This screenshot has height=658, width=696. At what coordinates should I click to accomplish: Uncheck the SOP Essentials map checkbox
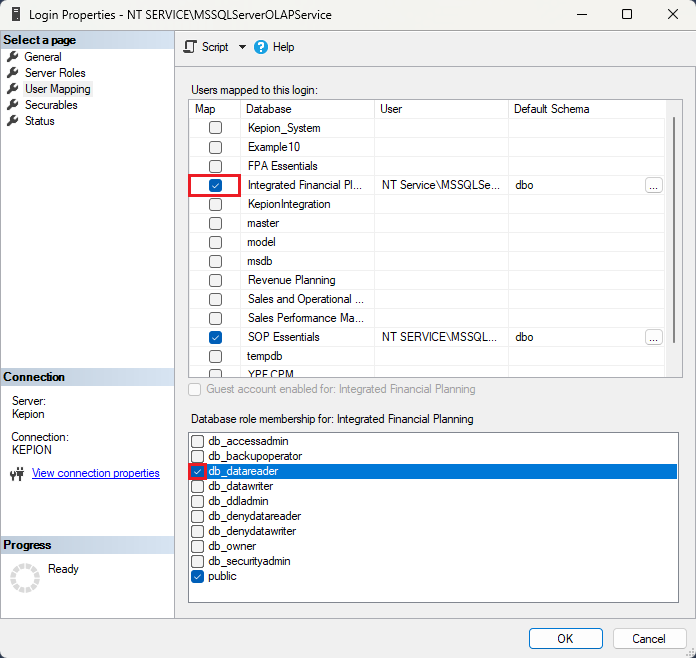pos(215,337)
